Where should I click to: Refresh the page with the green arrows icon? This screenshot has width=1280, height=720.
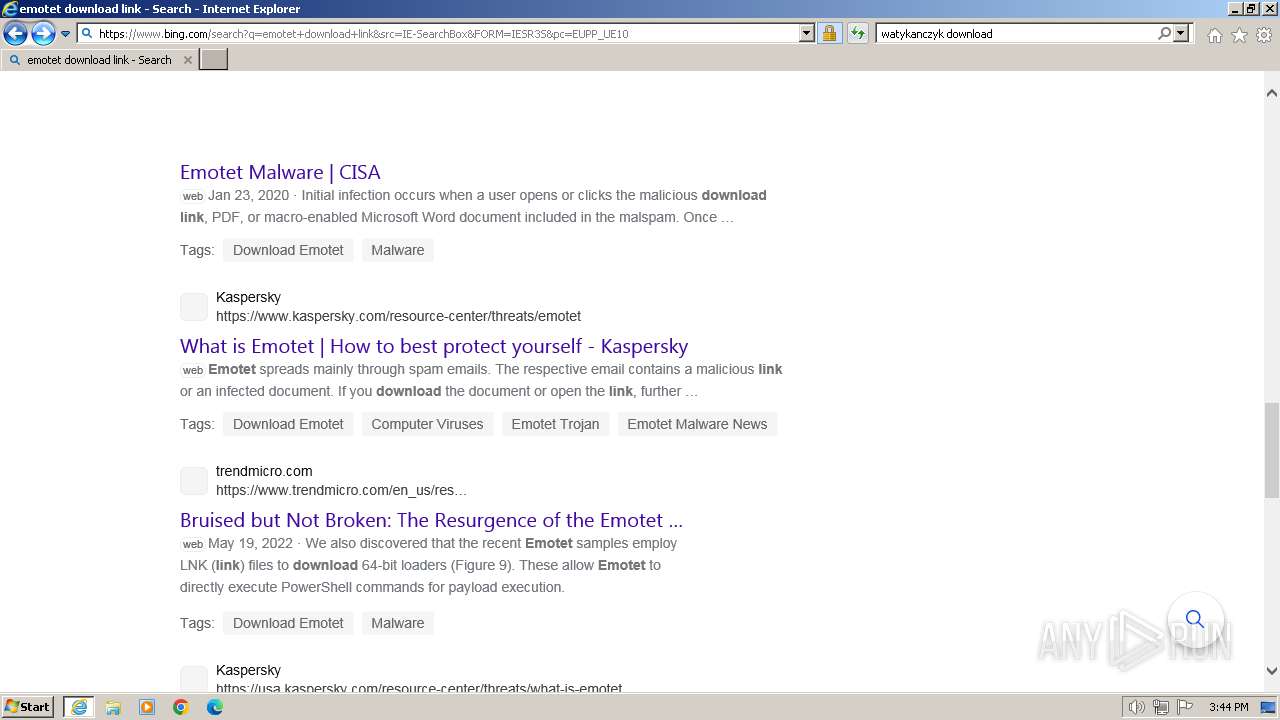858,34
